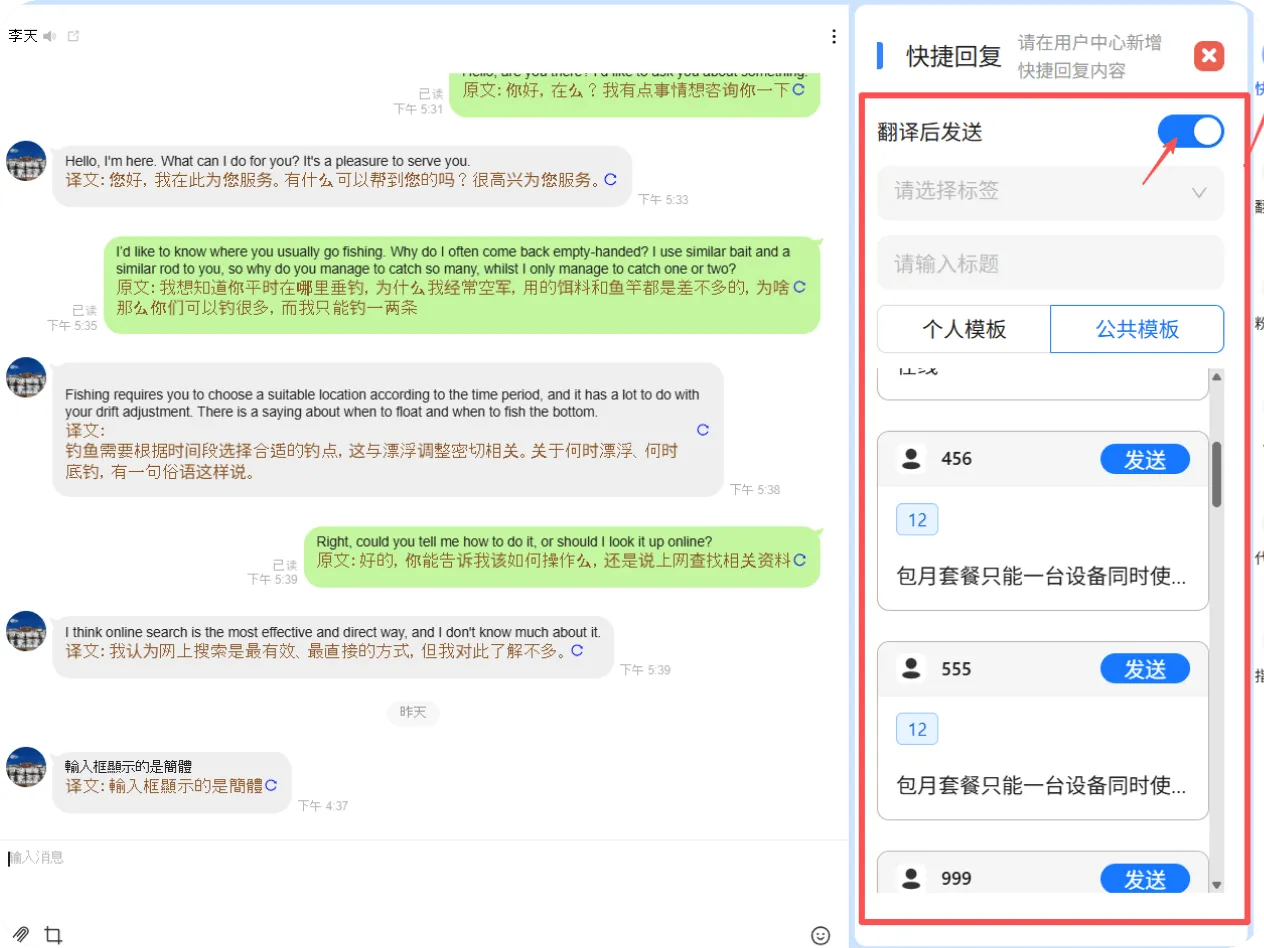Click avatar beside 'Hello, I'm here' message
The height and width of the screenshot is (948, 1264).
click(26, 161)
